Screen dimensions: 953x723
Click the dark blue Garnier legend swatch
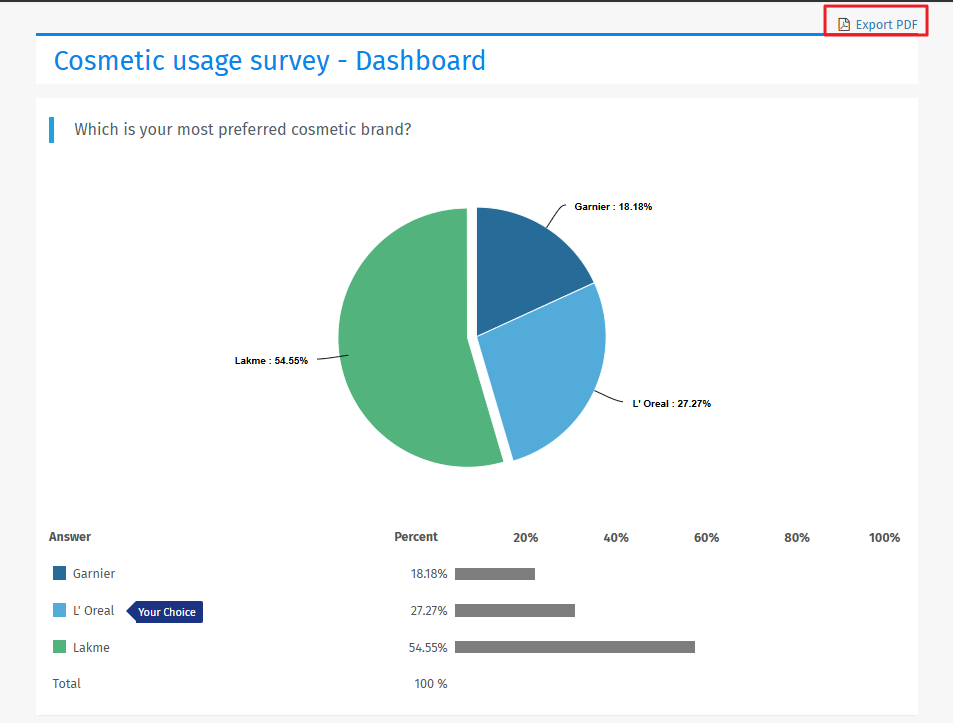click(x=59, y=573)
